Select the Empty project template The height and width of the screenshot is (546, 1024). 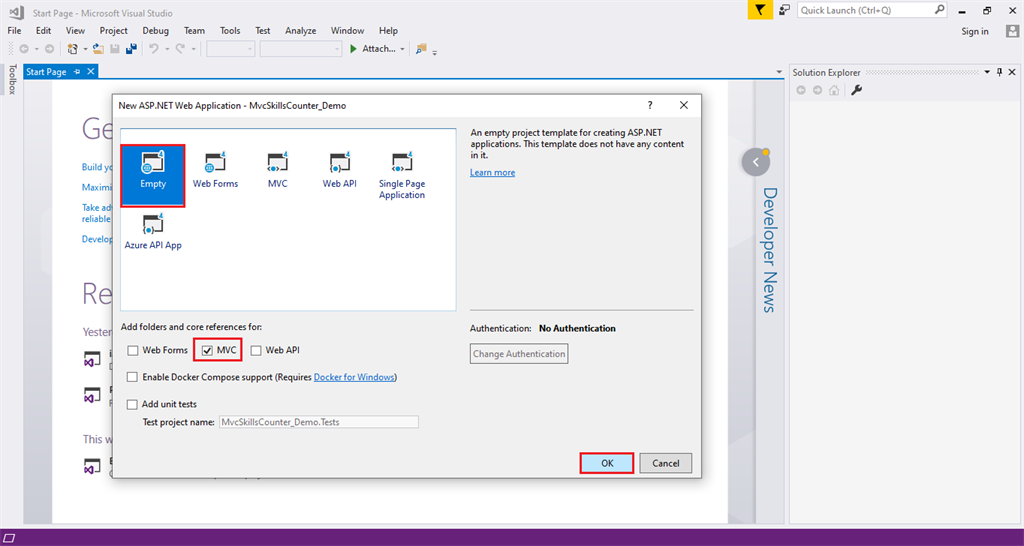tap(153, 175)
